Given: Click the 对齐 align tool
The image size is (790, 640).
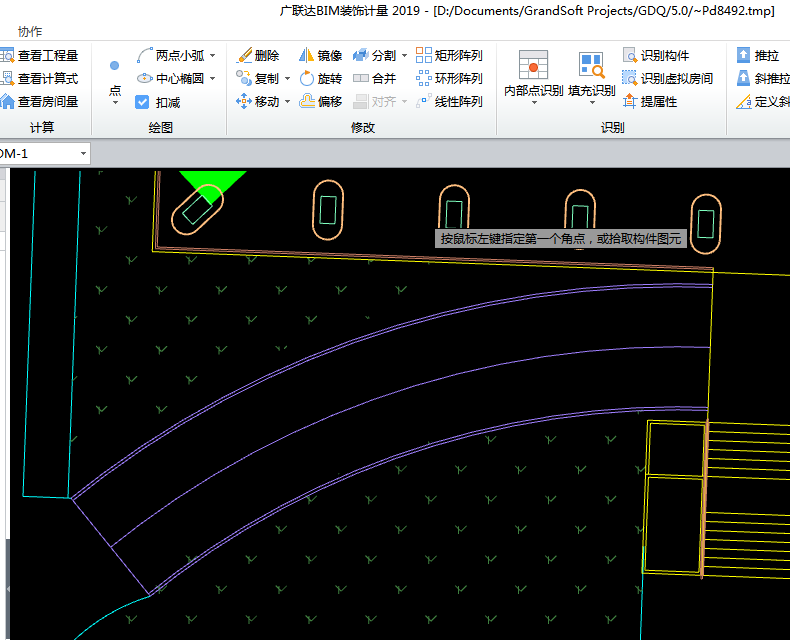Looking at the screenshot, I should tap(374, 101).
